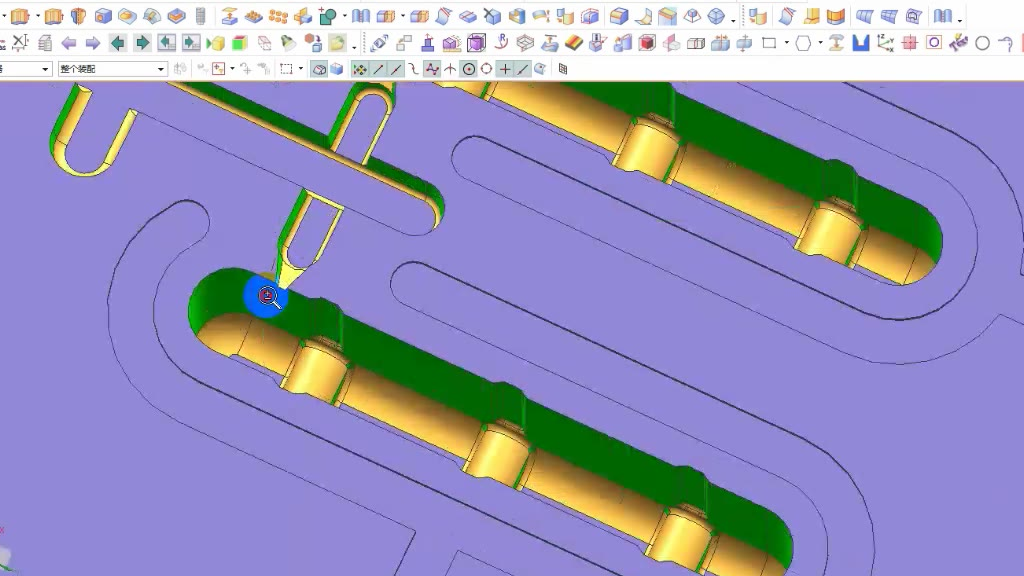Click the dark green right arrow icon

pos(142,43)
